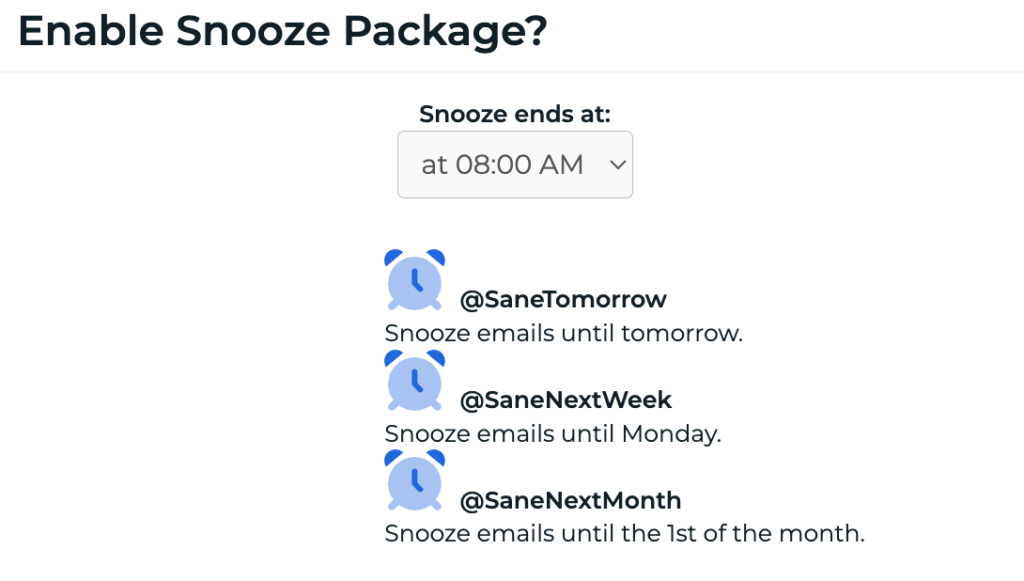
Task: Click "AM" inside the time dropdown
Action: 562,165
